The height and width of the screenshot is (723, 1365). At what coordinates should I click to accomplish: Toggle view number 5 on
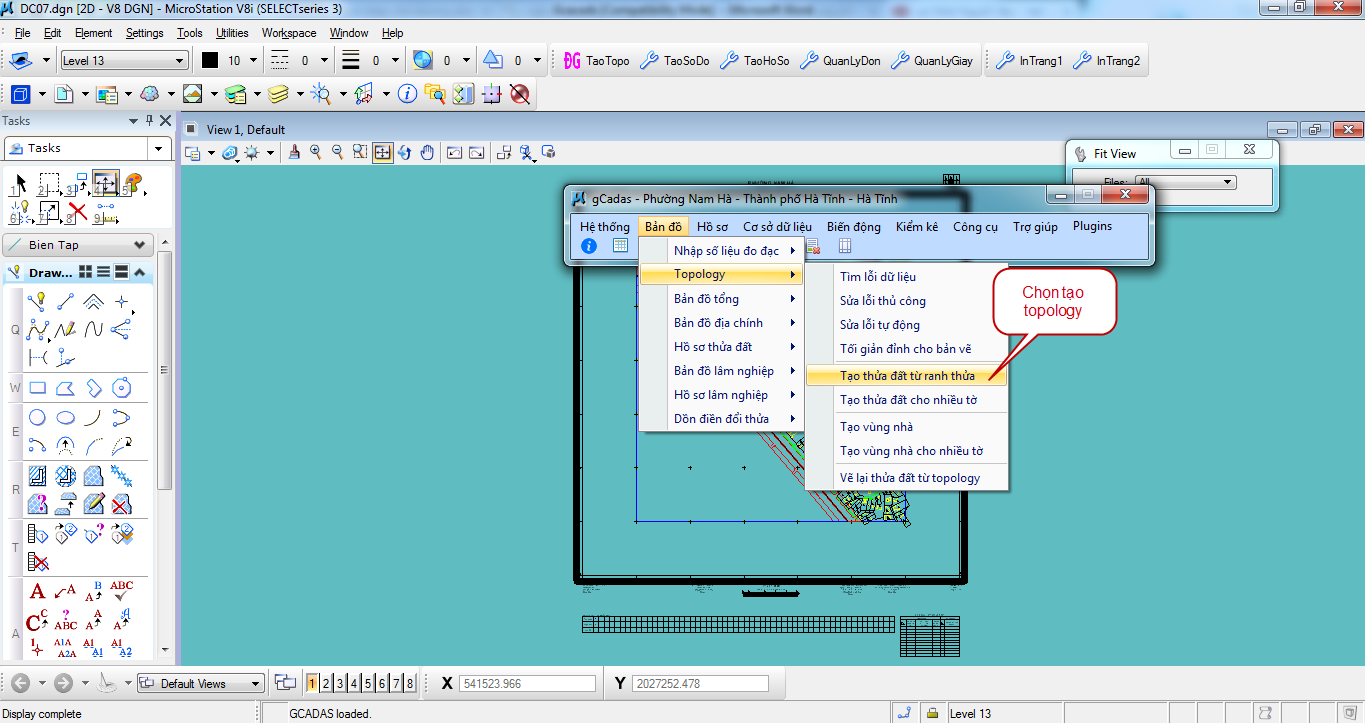[x=368, y=684]
